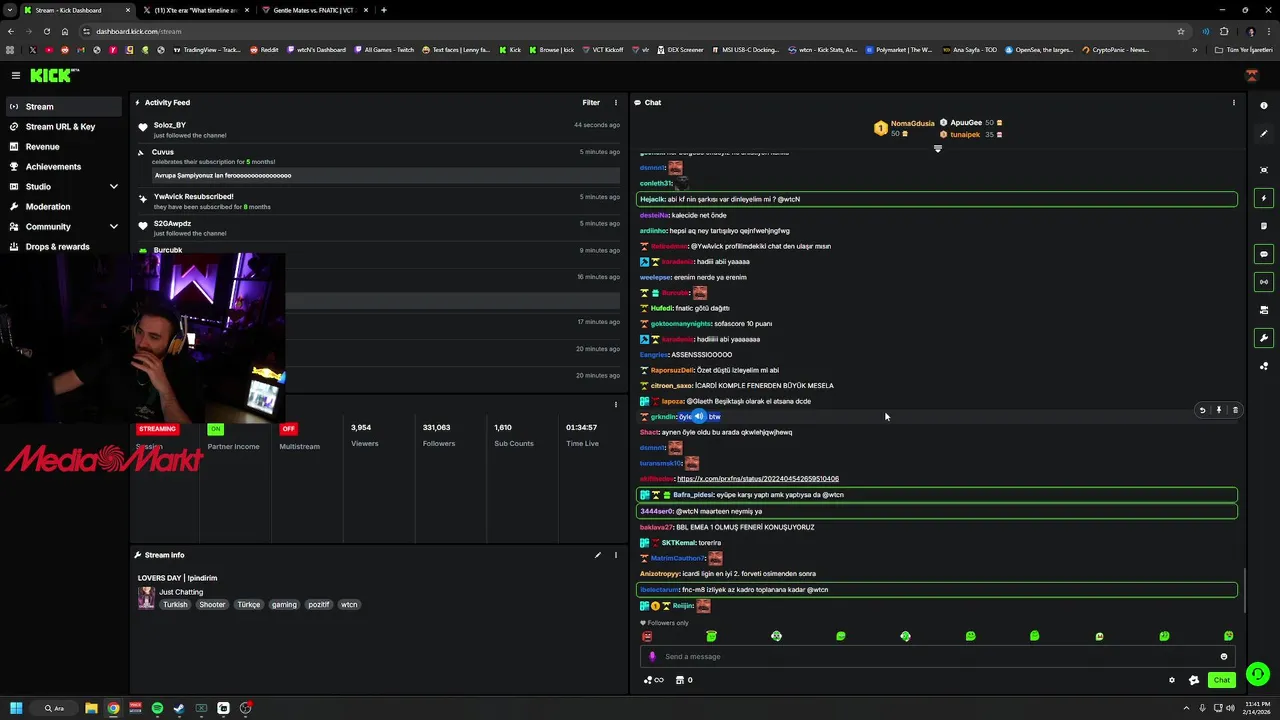Open the hamburger menu beside the Kick logo

pyautogui.click(x=16, y=75)
